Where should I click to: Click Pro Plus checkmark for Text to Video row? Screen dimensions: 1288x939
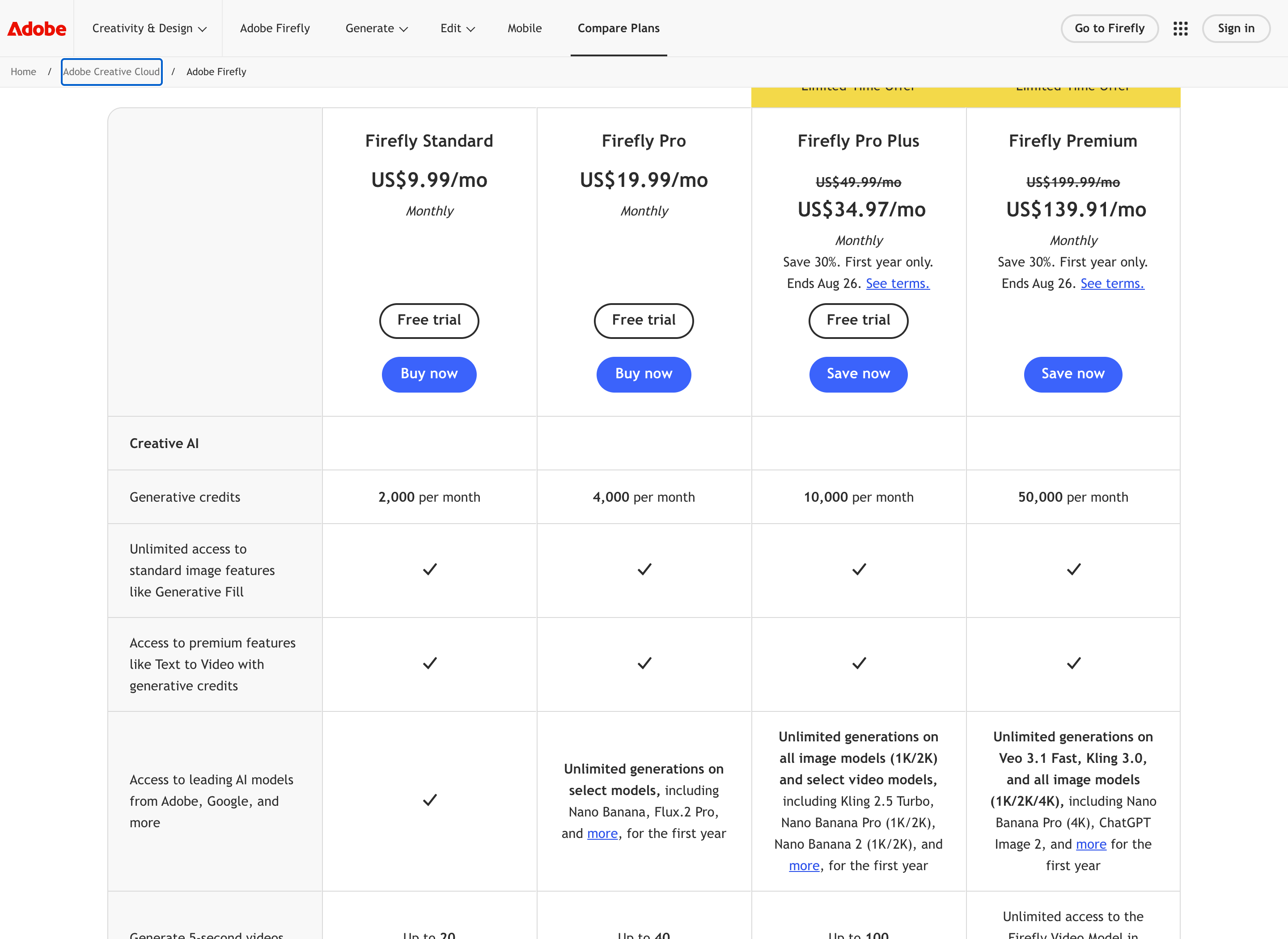[859, 663]
